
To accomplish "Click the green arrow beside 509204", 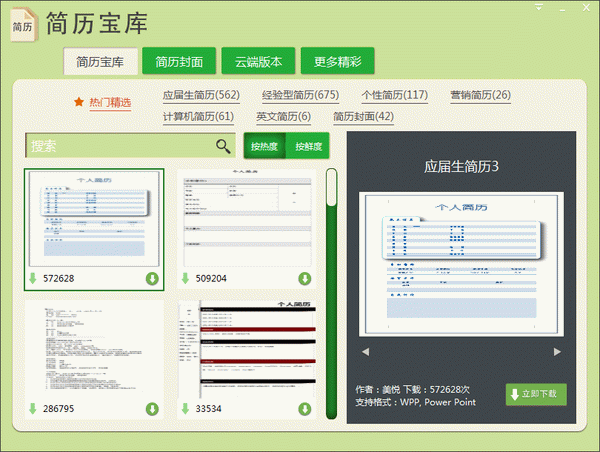I will coord(185,278).
